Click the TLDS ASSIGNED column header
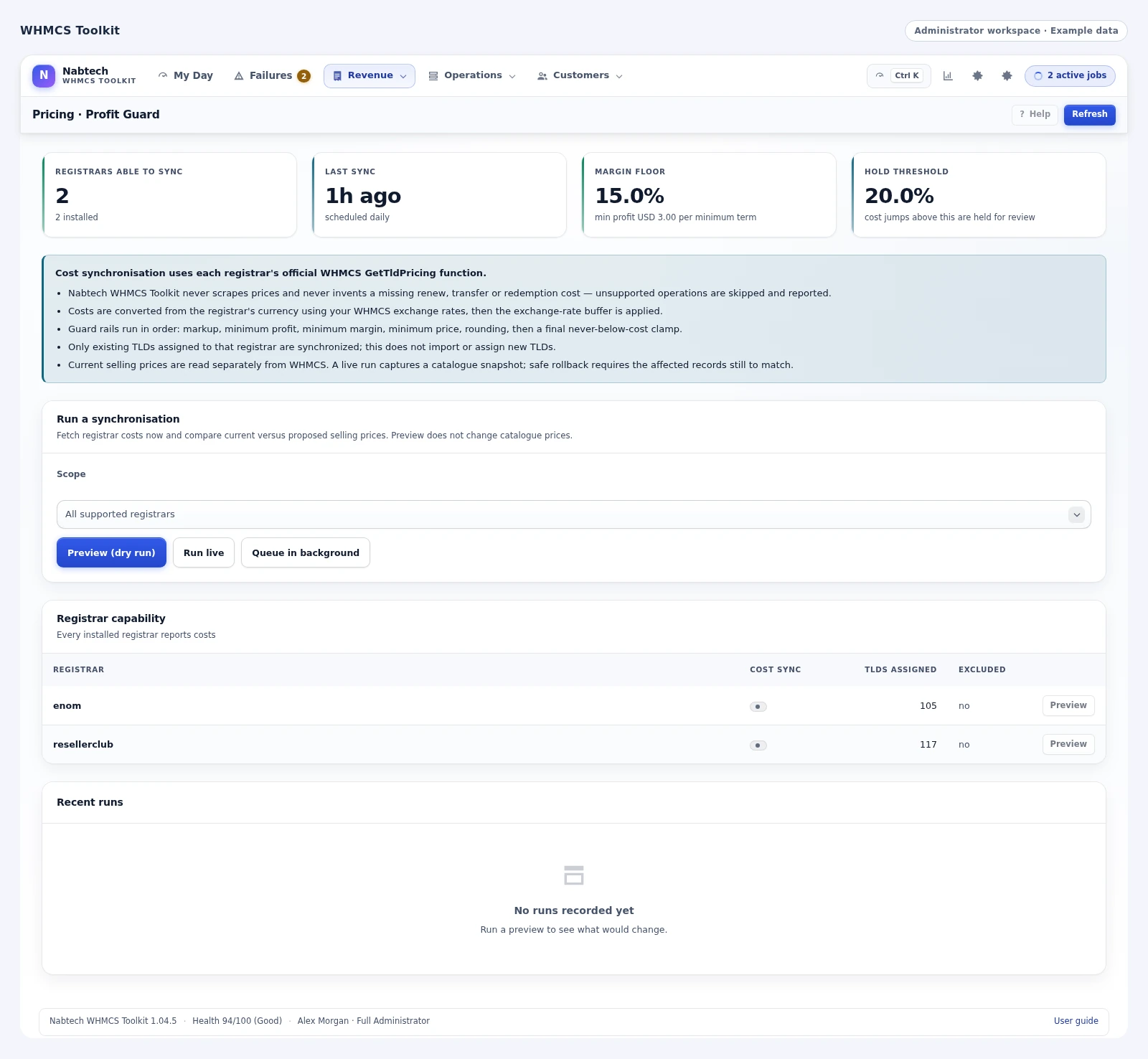This screenshot has height=1059, width=1148. tap(900, 669)
